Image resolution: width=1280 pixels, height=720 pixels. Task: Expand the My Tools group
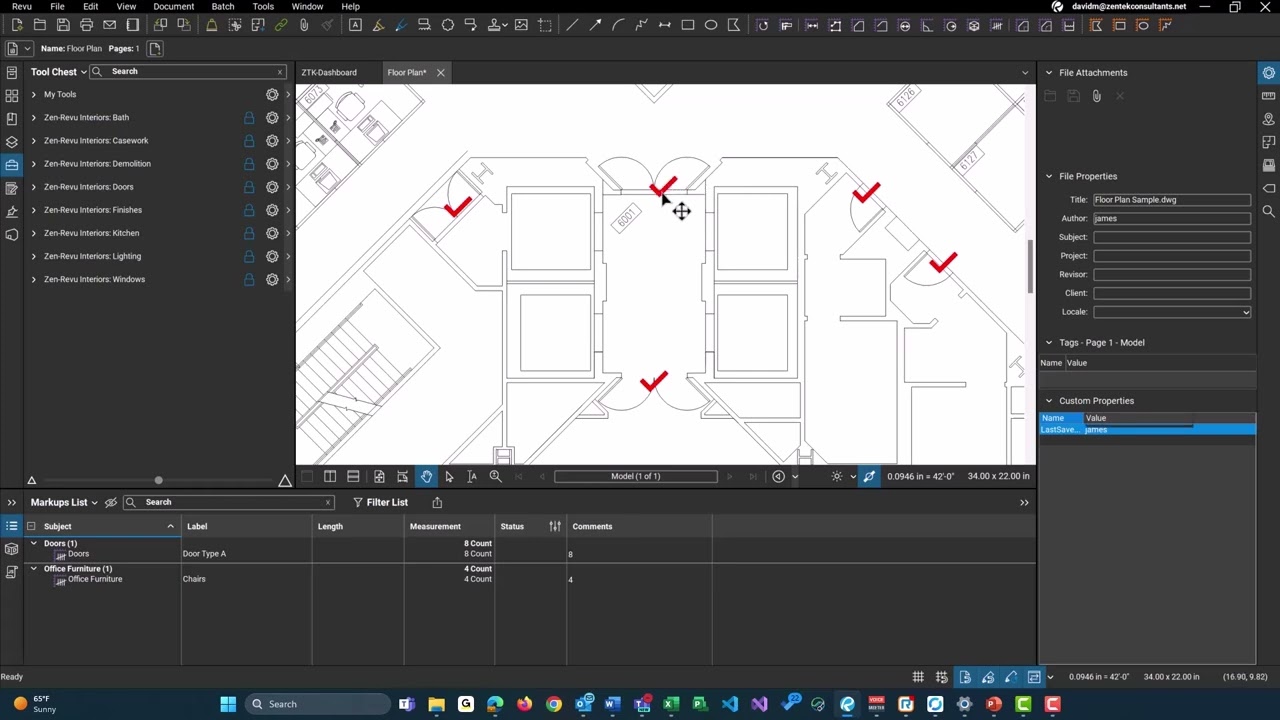[x=33, y=94]
